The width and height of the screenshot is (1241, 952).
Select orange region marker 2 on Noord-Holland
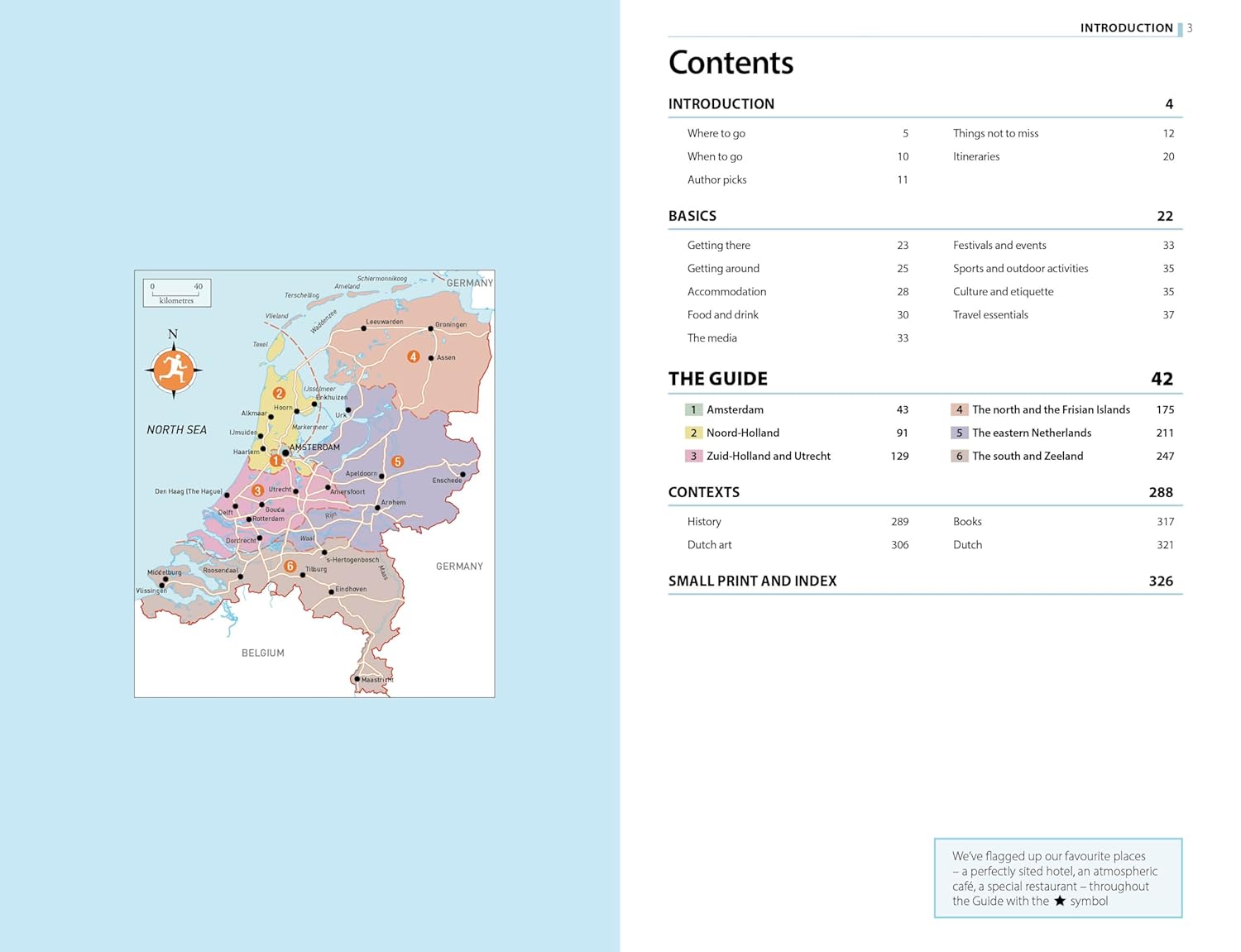[x=279, y=394]
